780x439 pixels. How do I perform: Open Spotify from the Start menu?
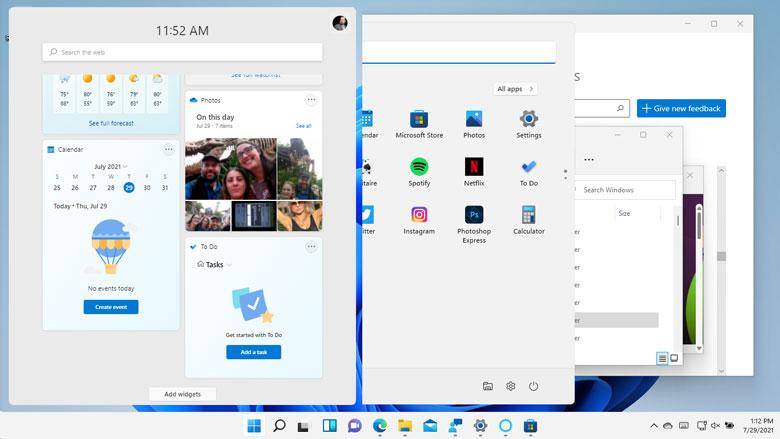pos(419,168)
